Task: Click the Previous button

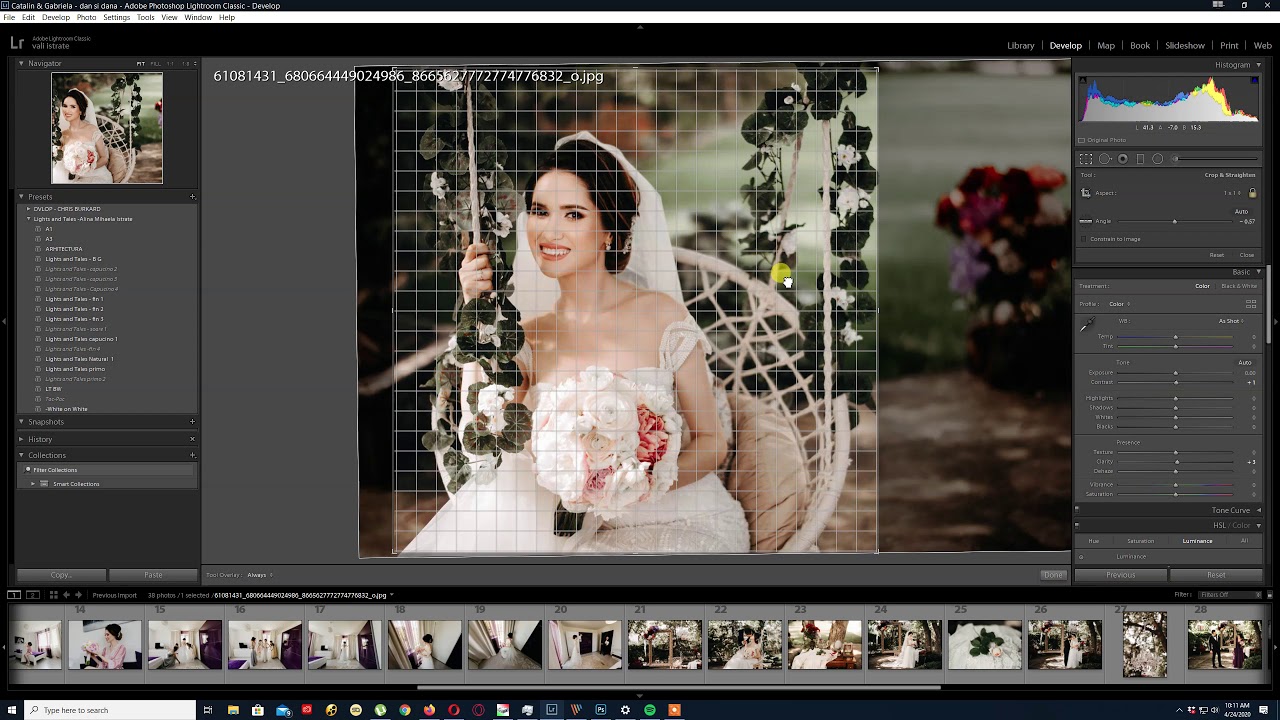Action: 1121,575
